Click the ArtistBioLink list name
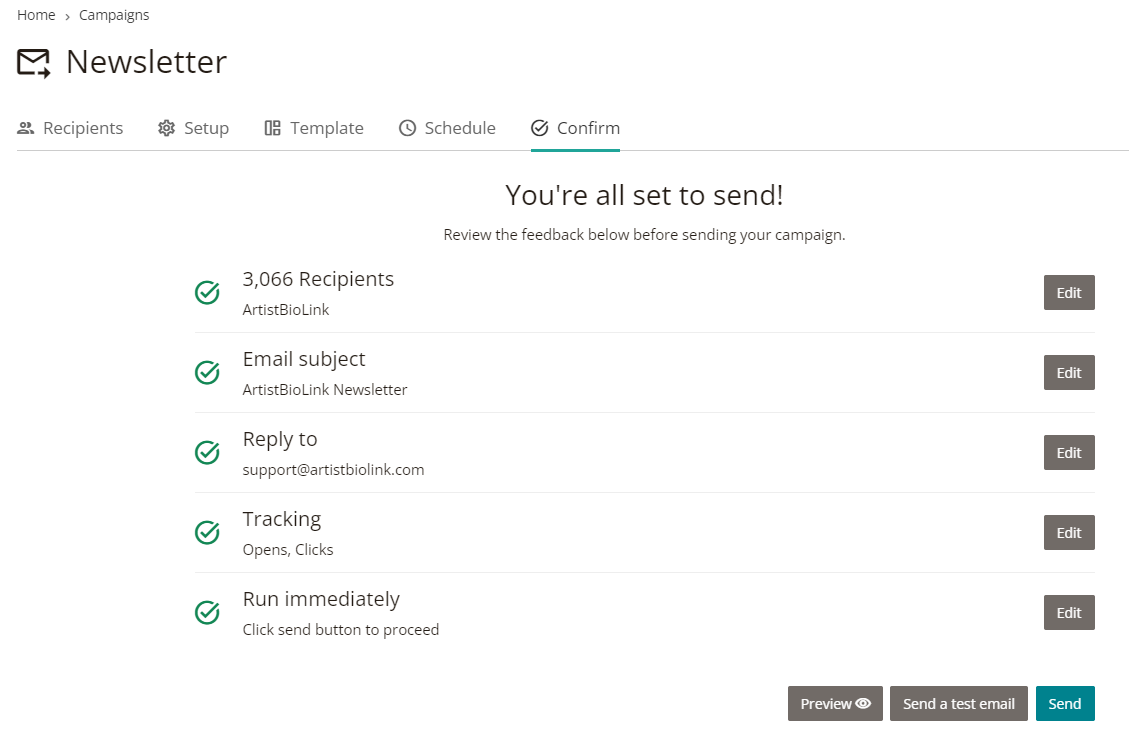The height and width of the screenshot is (750, 1129). point(286,310)
